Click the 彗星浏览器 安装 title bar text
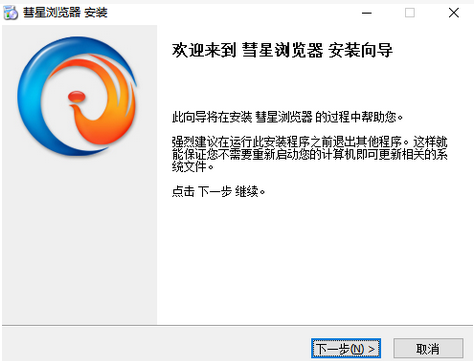This screenshot has width=474, height=361. pyautogui.click(x=65, y=13)
